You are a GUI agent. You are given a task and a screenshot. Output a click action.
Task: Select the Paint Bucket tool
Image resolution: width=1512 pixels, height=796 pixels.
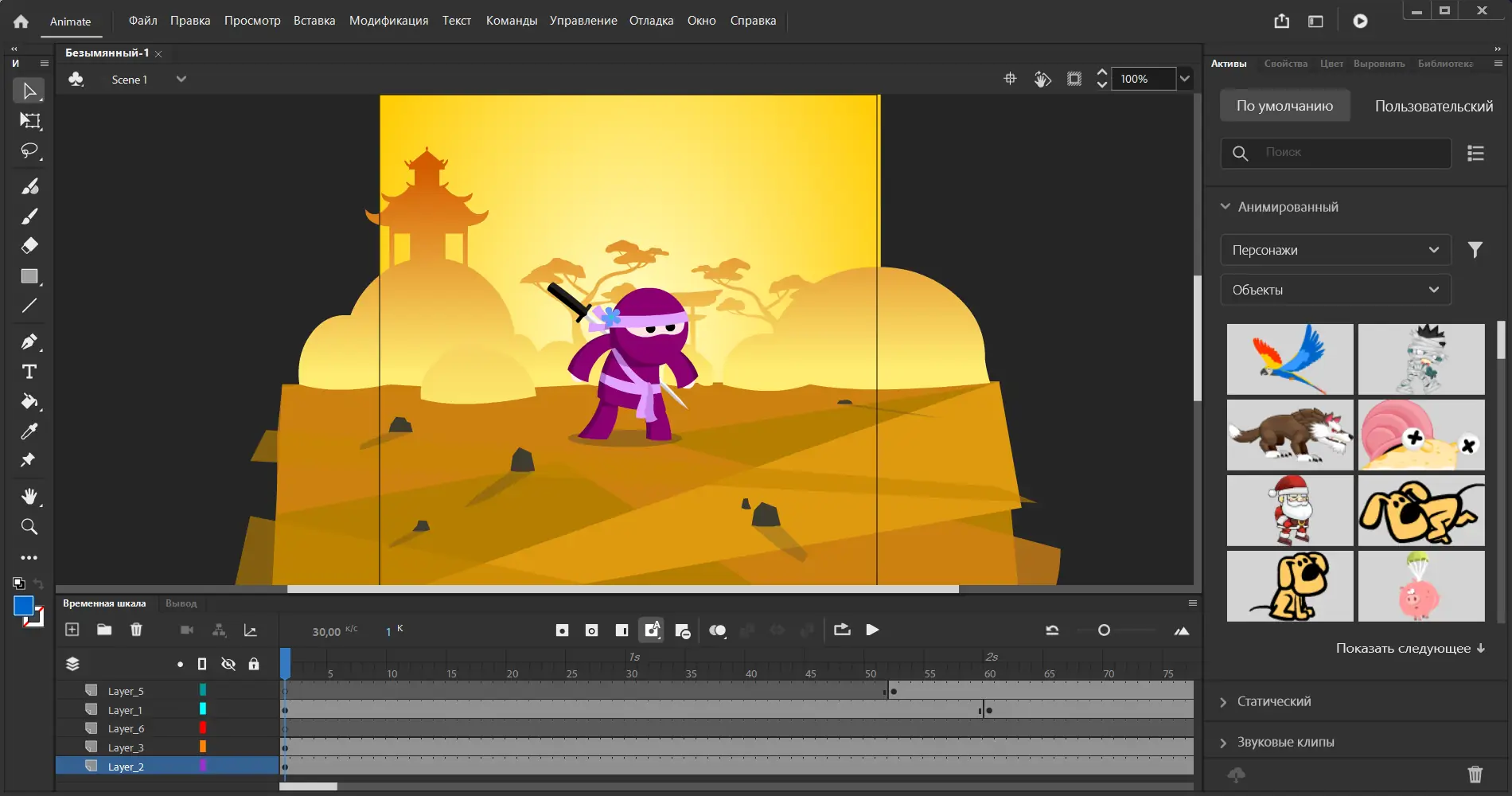29,401
